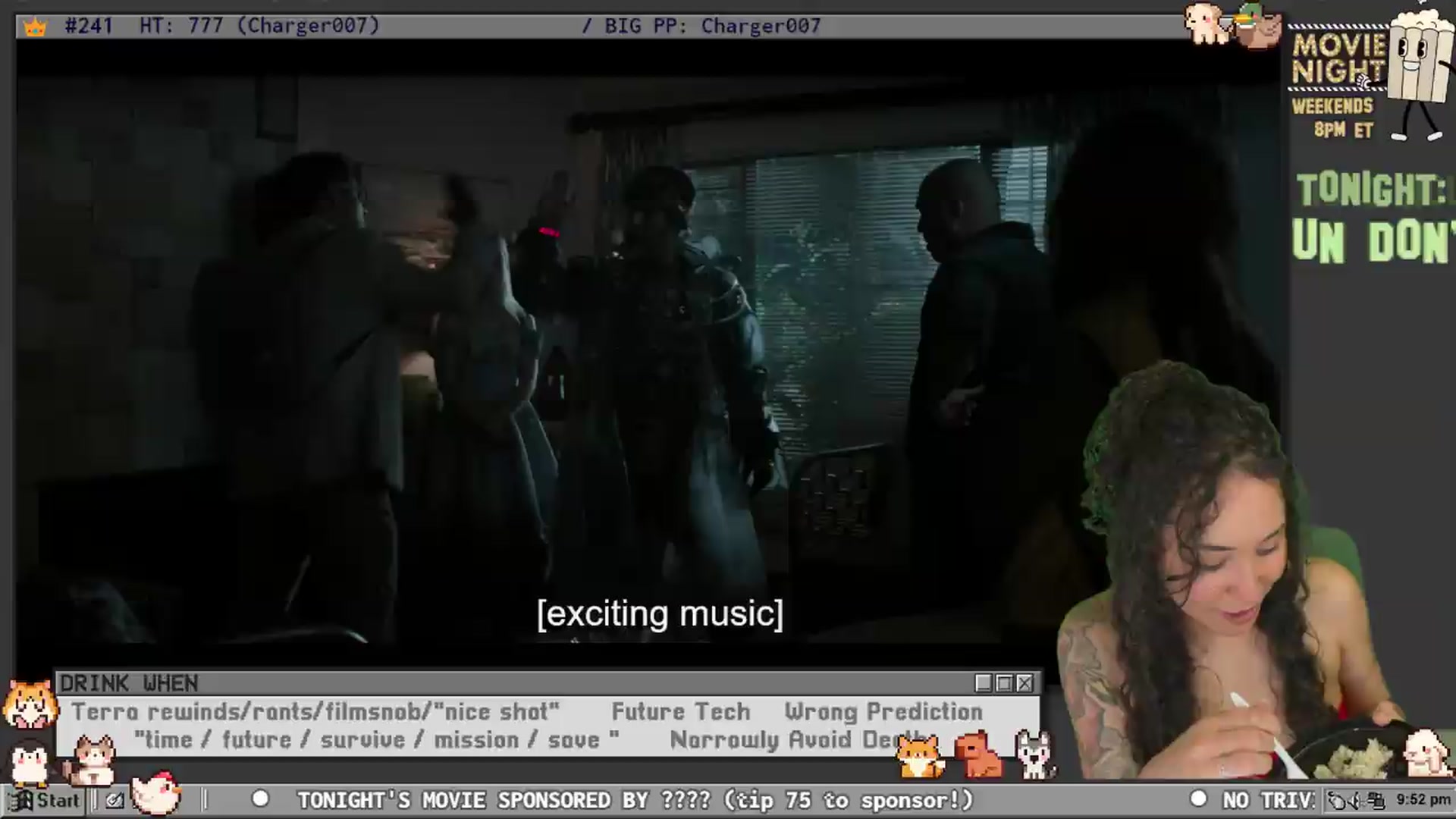Viewport: 1456px width, 819px height.
Task: Click the white dot before sponsor ticker
Action: 260,799
